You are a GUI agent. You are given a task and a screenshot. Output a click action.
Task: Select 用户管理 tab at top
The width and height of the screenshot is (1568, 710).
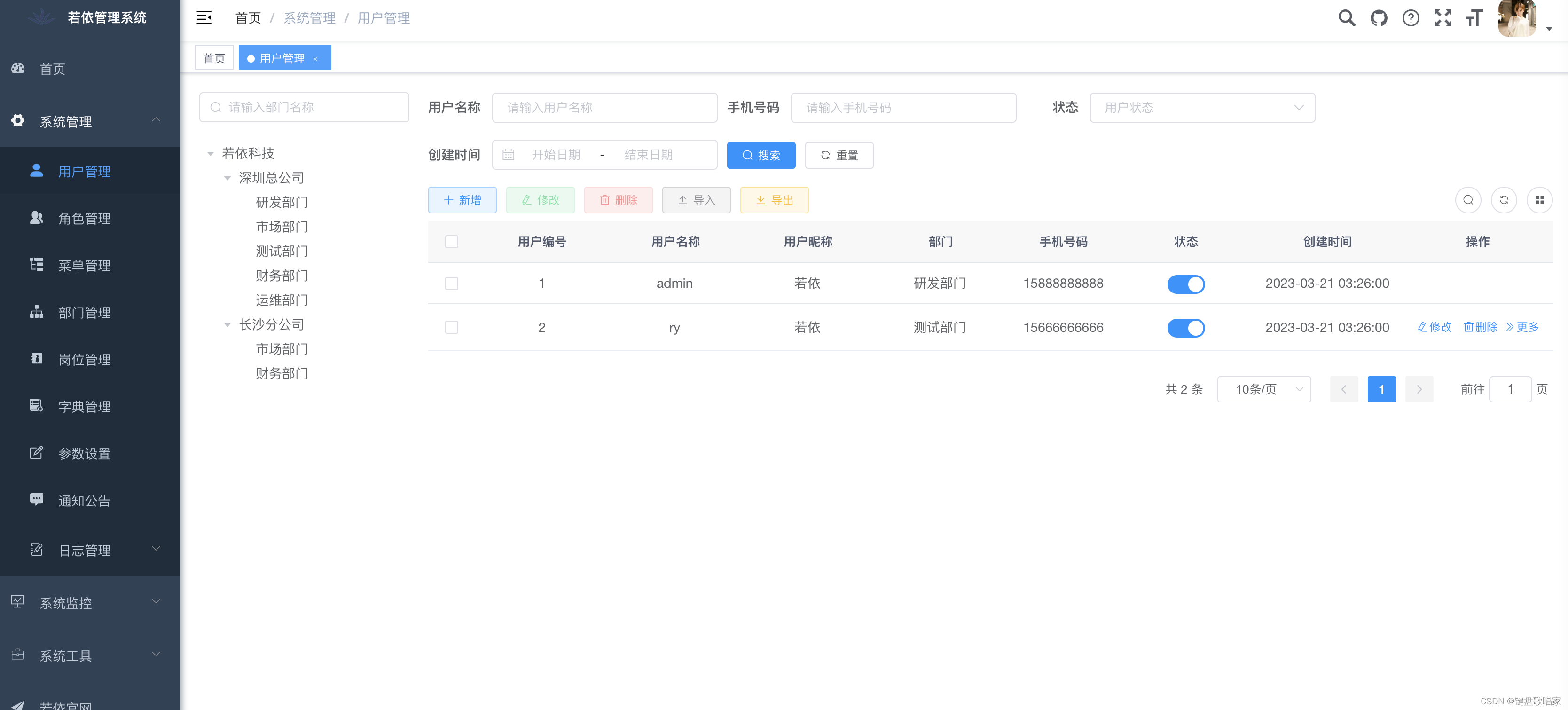283,58
